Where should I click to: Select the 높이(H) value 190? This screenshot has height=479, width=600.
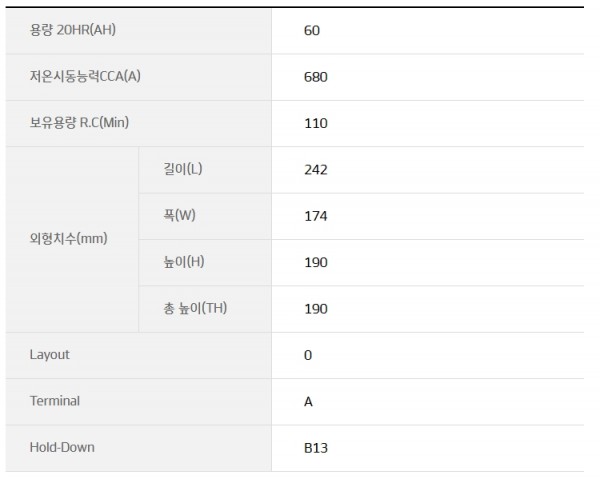click(x=316, y=262)
